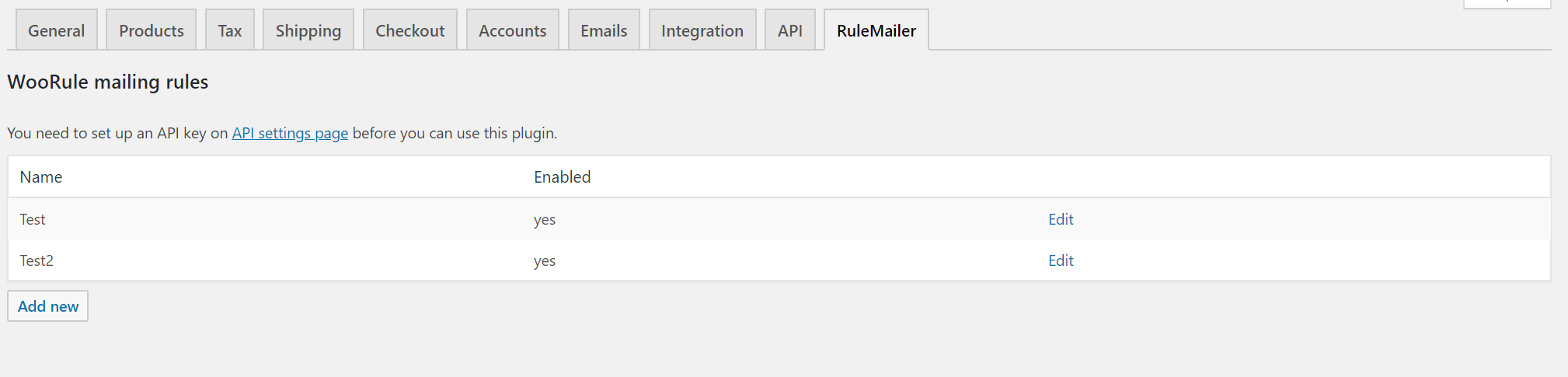Image resolution: width=1568 pixels, height=377 pixels.
Task: Switch to the Products tab
Action: (x=152, y=30)
